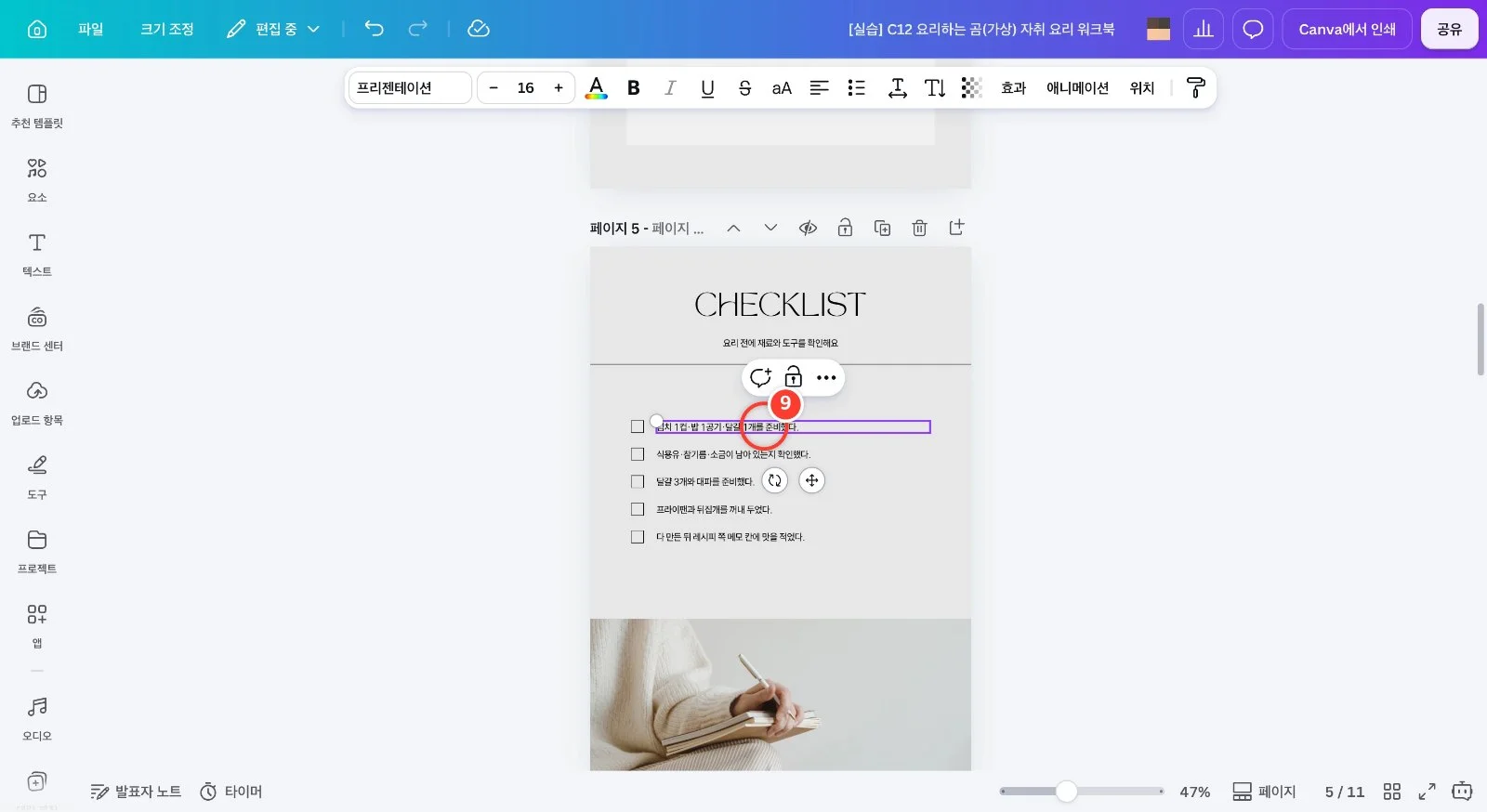Switch to vertical text direction
This screenshot has height=812, width=1487.
[x=935, y=87]
